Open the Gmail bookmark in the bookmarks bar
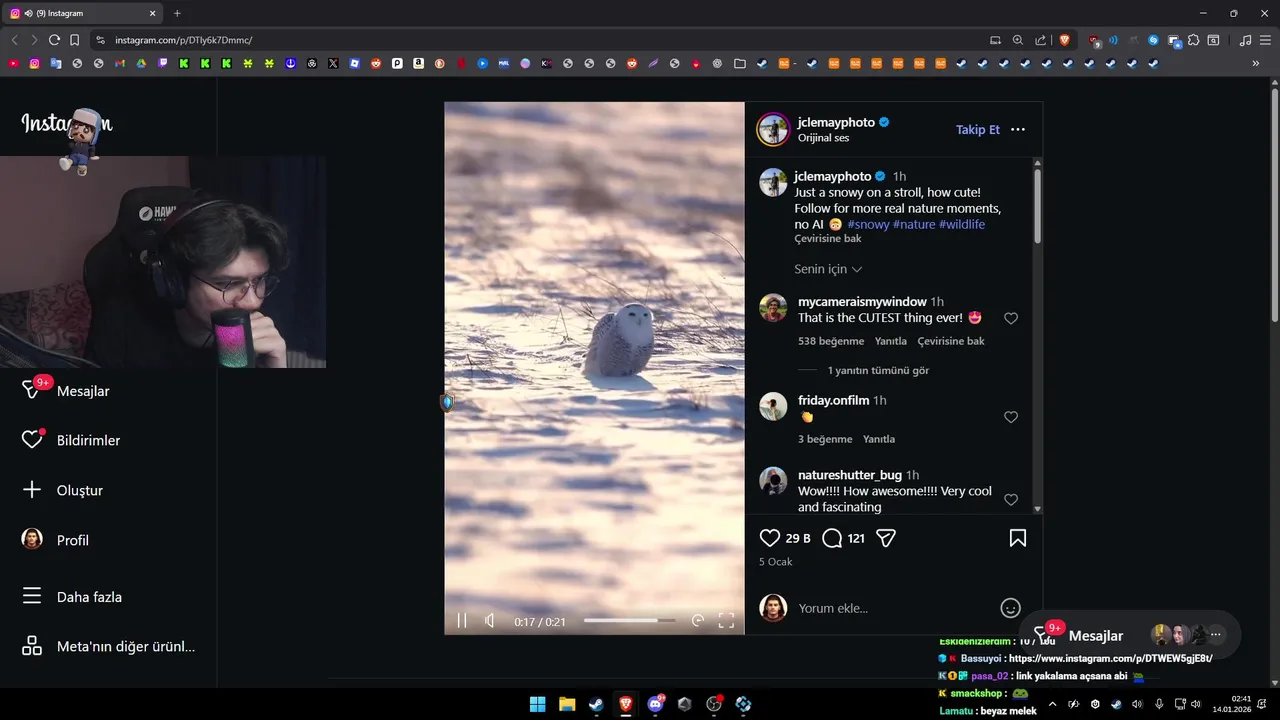The height and width of the screenshot is (720, 1280). (x=120, y=63)
